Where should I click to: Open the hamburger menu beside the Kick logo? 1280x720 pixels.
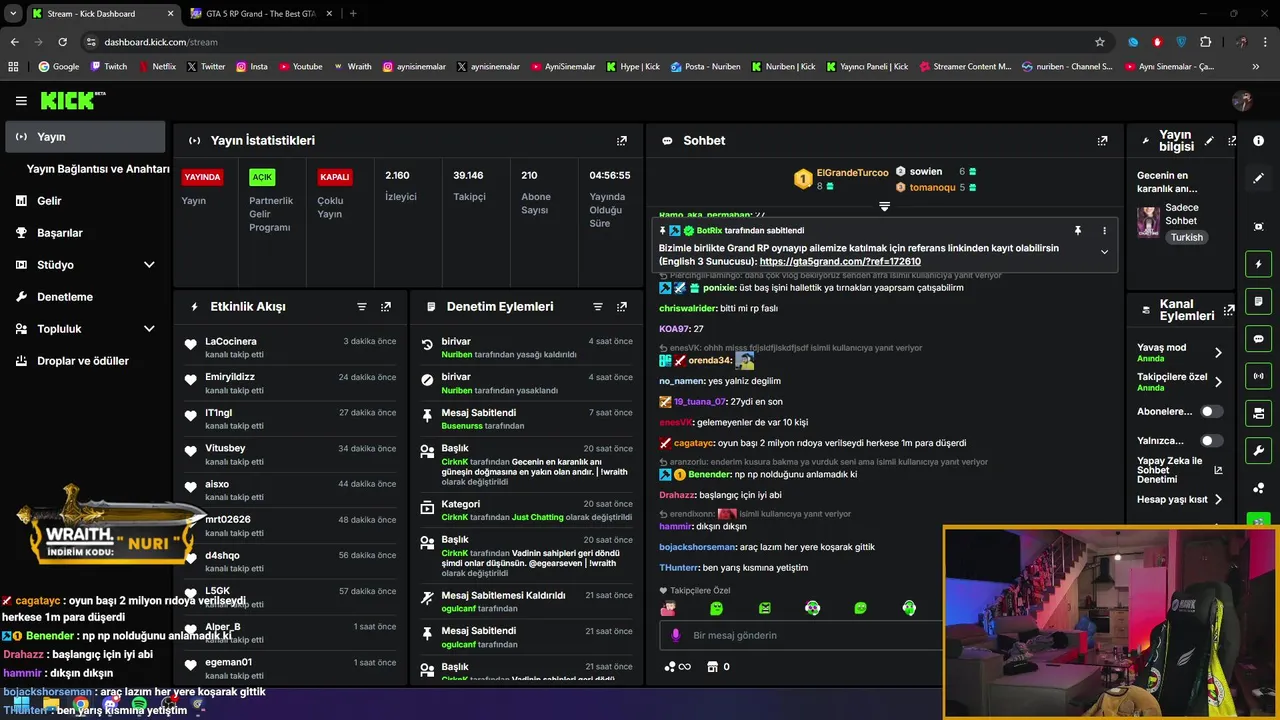point(21,101)
